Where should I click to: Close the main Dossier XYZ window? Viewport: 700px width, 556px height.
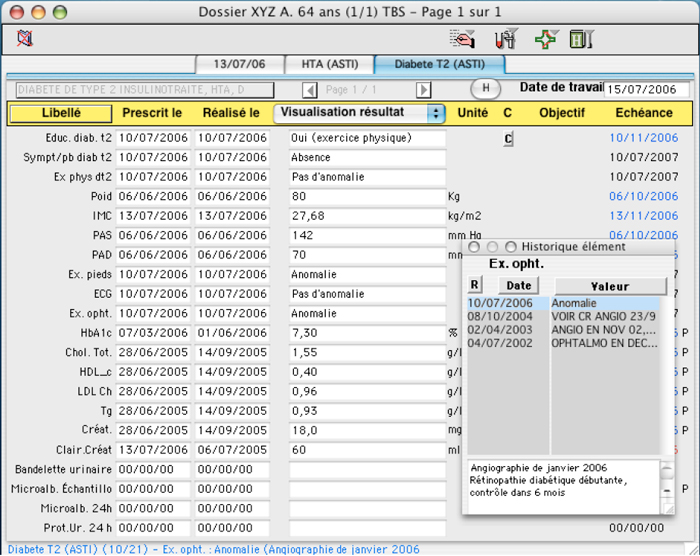tap(17, 12)
